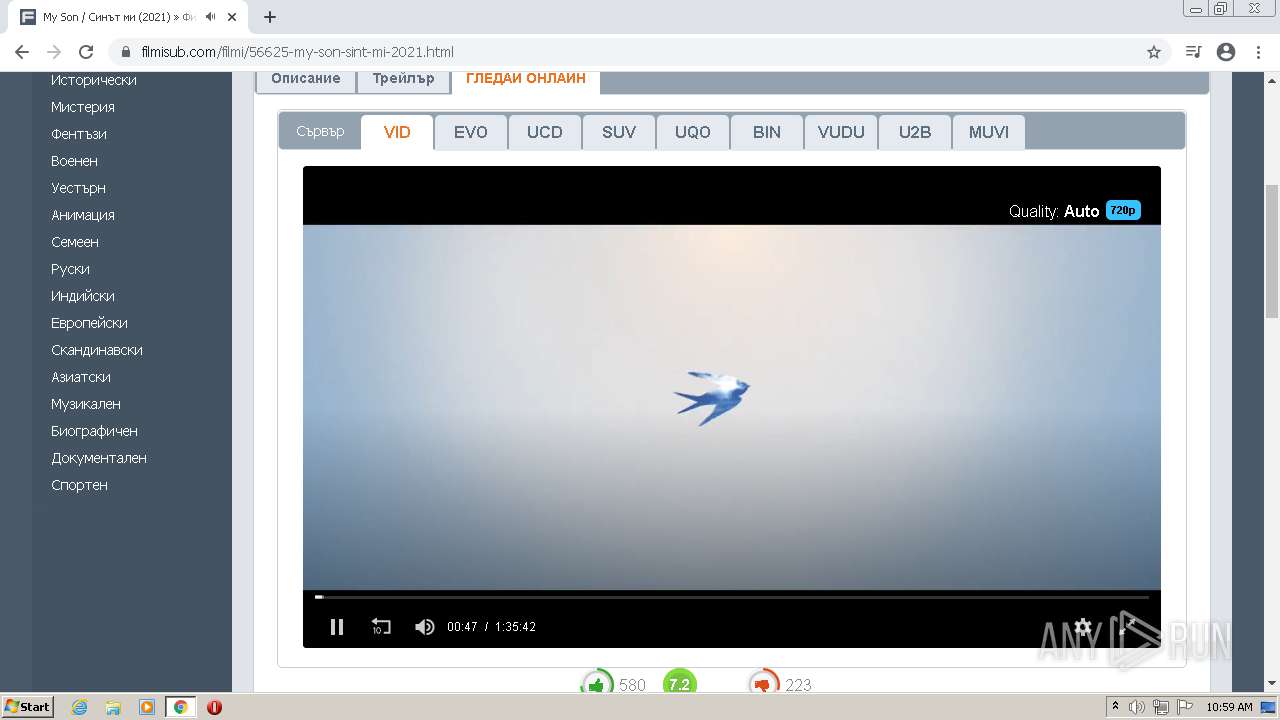Mute audio on the My Son tab
The height and width of the screenshot is (720, 1280).
click(211, 17)
